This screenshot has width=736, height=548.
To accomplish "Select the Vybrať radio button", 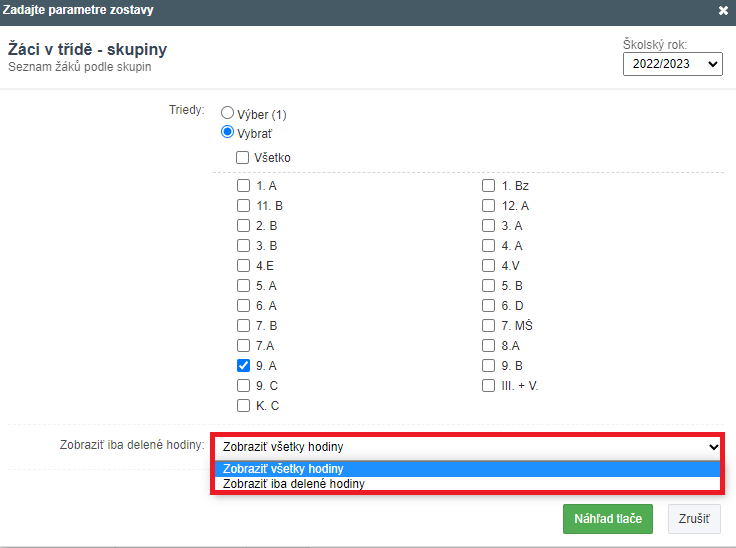I will pyautogui.click(x=227, y=132).
